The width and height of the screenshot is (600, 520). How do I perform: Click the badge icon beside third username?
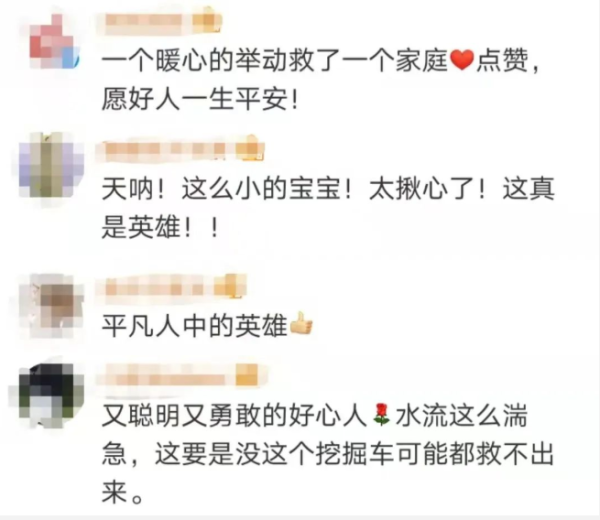tap(230, 287)
